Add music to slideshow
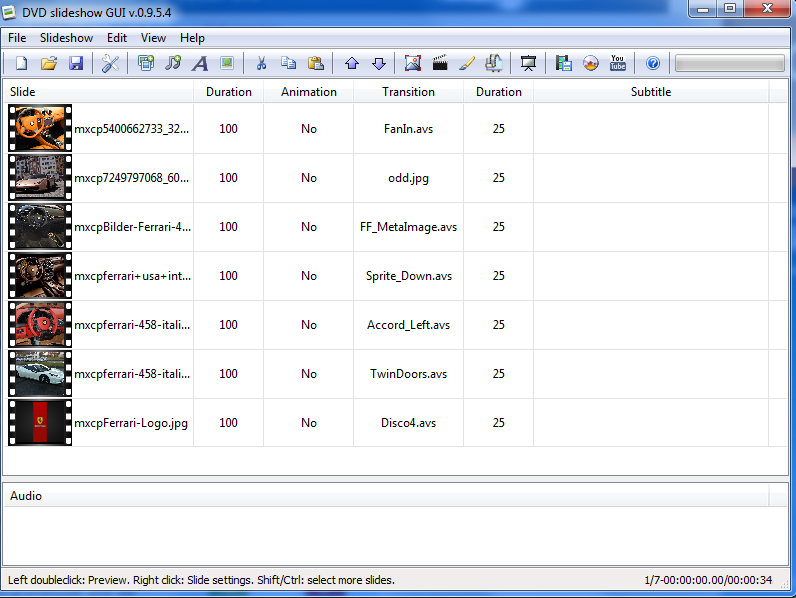The image size is (796, 598). [x=173, y=63]
